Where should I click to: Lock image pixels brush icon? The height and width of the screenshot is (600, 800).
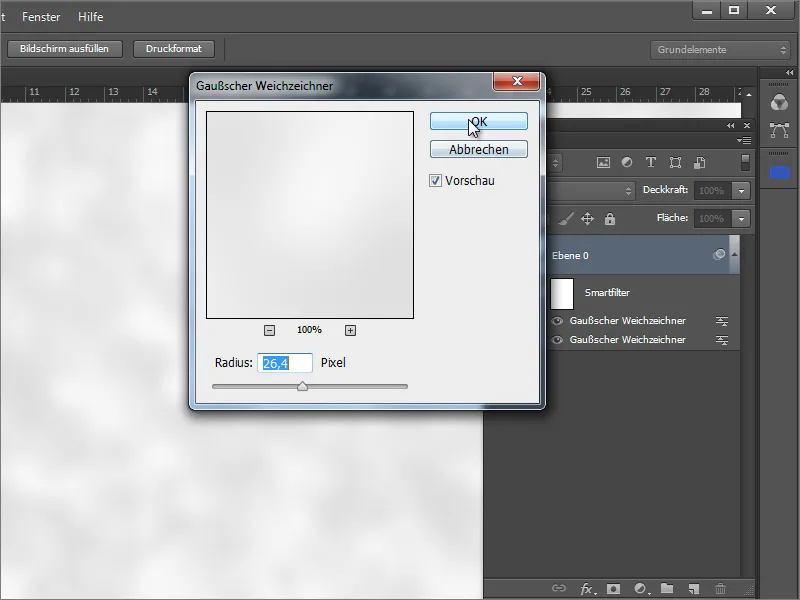pyautogui.click(x=565, y=219)
